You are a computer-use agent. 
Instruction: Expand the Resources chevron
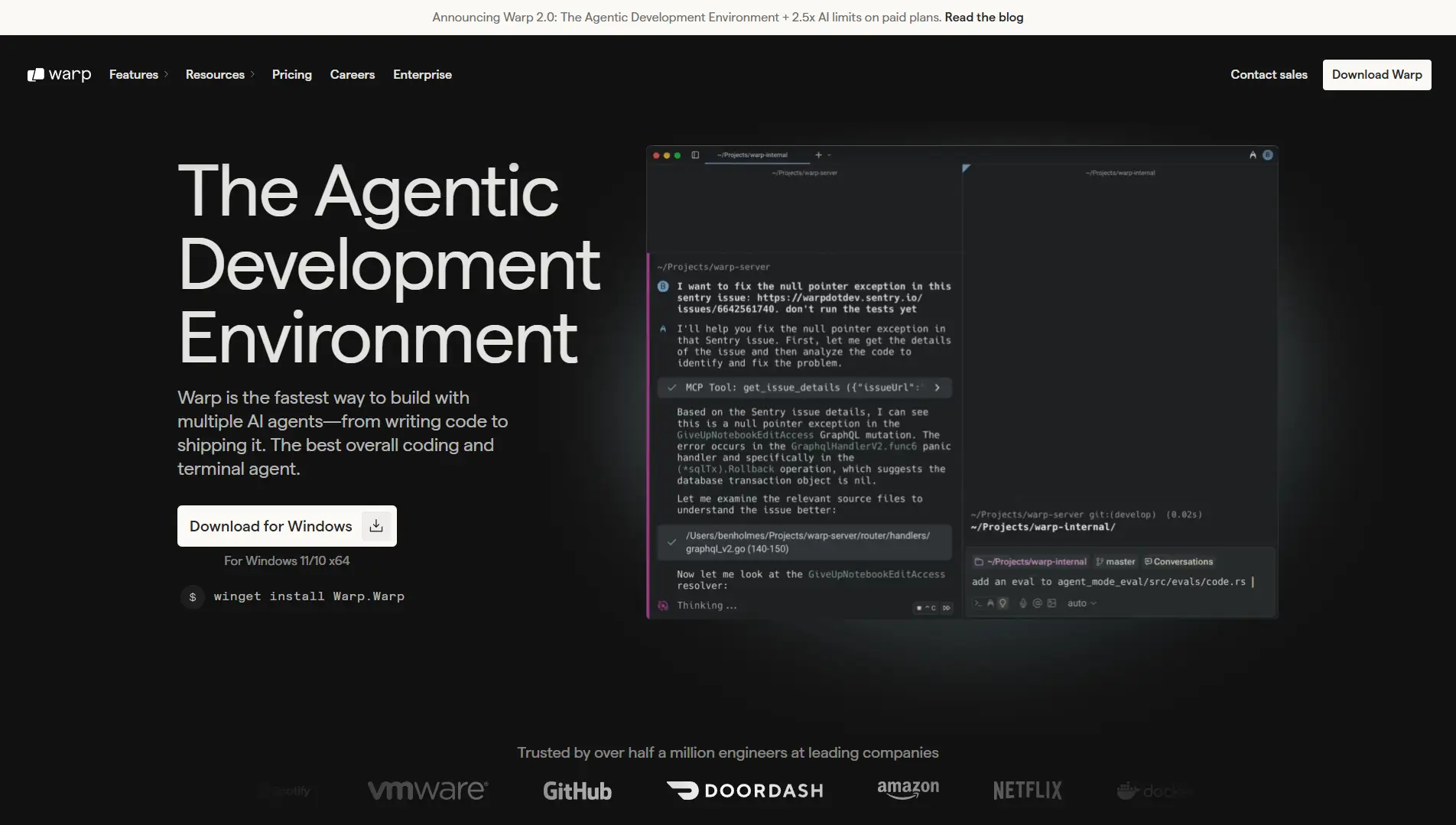(x=252, y=74)
